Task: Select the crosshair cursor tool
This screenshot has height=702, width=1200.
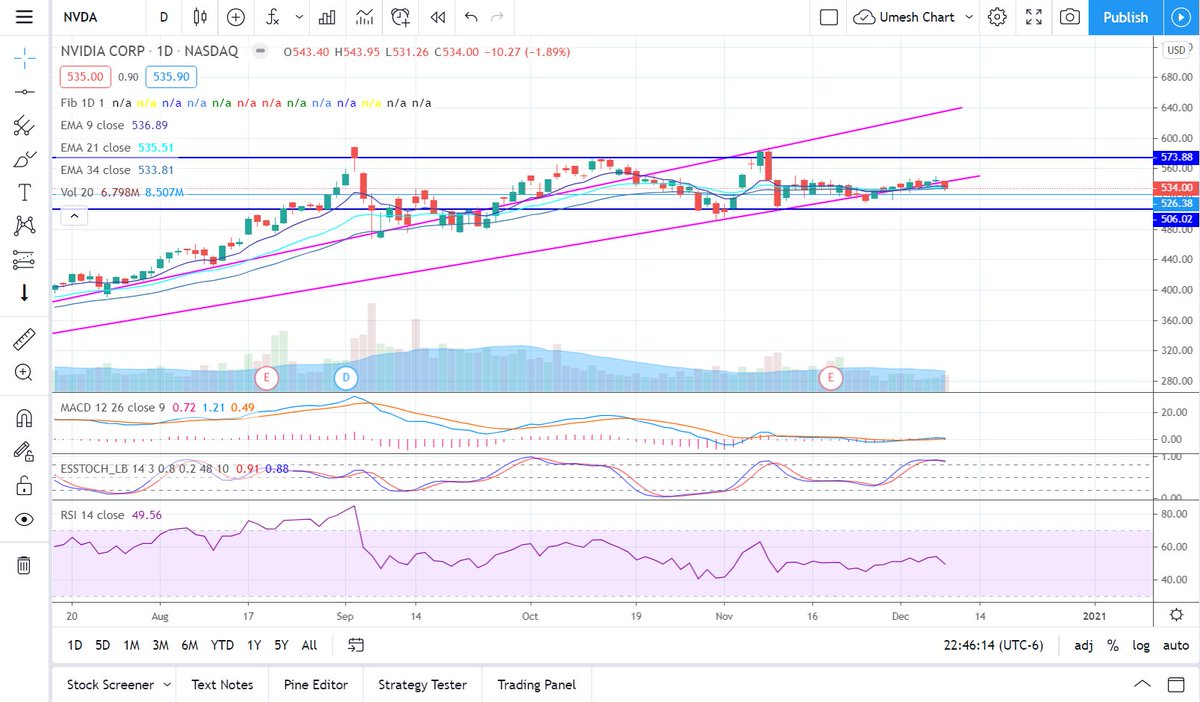Action: point(25,58)
